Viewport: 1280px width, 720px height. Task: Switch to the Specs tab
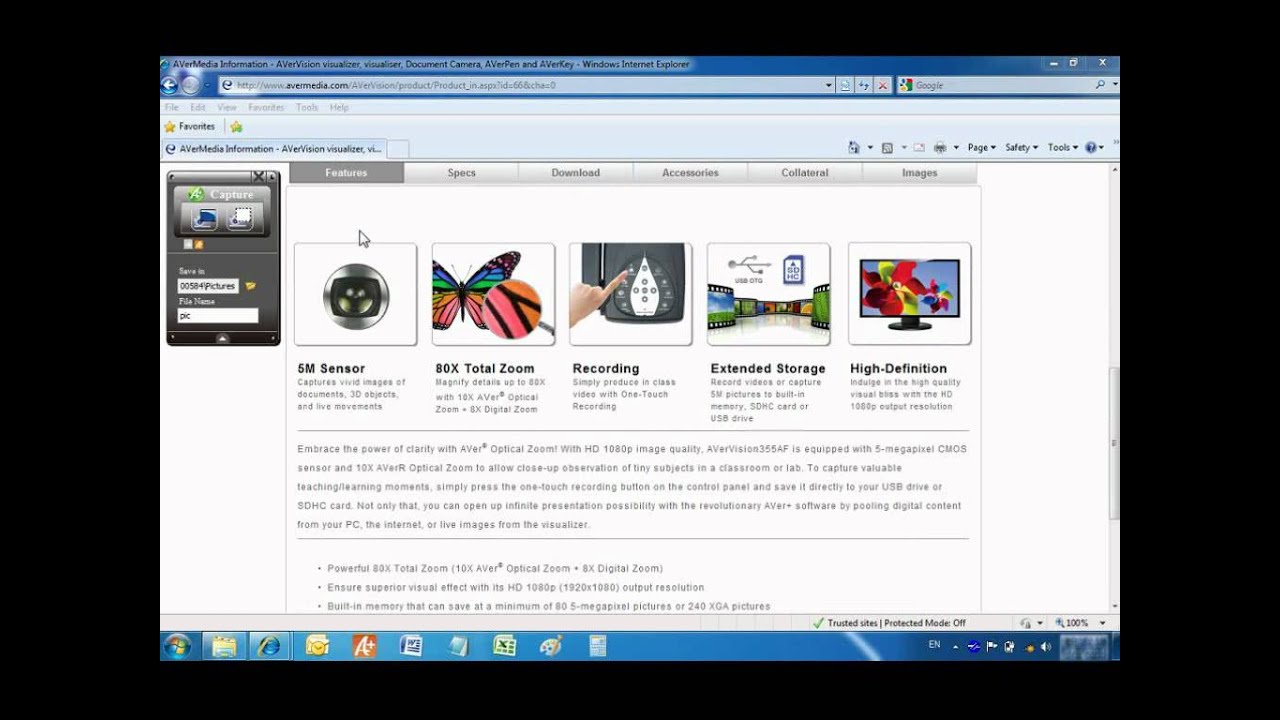(x=461, y=173)
